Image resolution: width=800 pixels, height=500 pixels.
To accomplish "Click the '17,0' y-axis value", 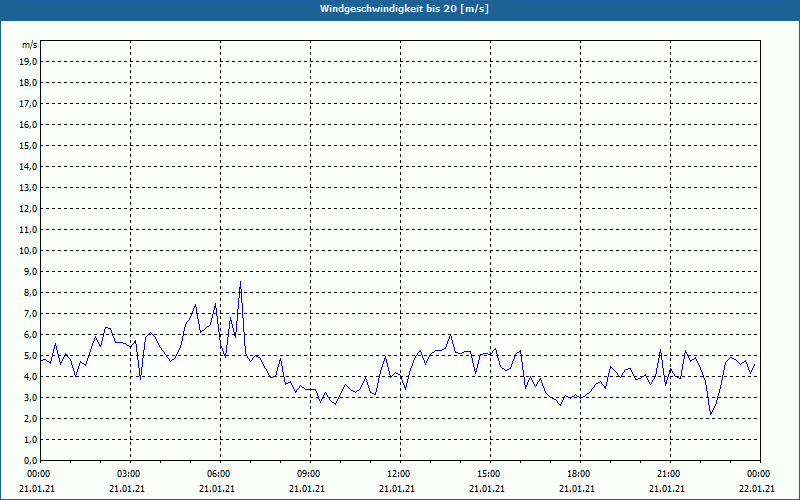I will 29,104.
